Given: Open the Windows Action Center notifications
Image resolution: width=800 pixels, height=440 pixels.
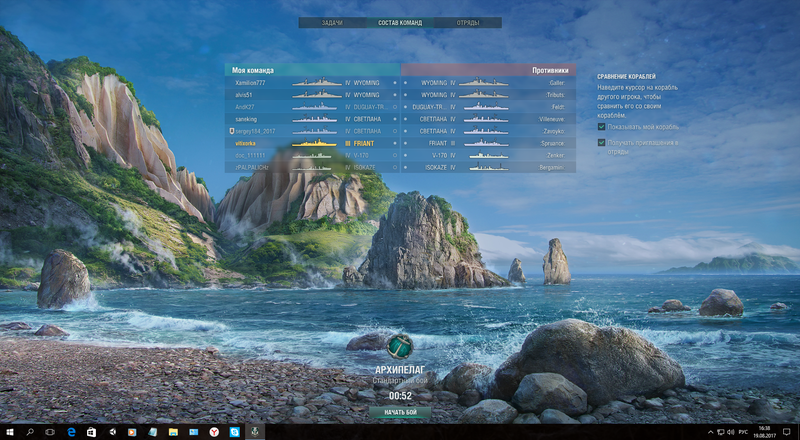Looking at the screenshot, I should [x=786, y=432].
